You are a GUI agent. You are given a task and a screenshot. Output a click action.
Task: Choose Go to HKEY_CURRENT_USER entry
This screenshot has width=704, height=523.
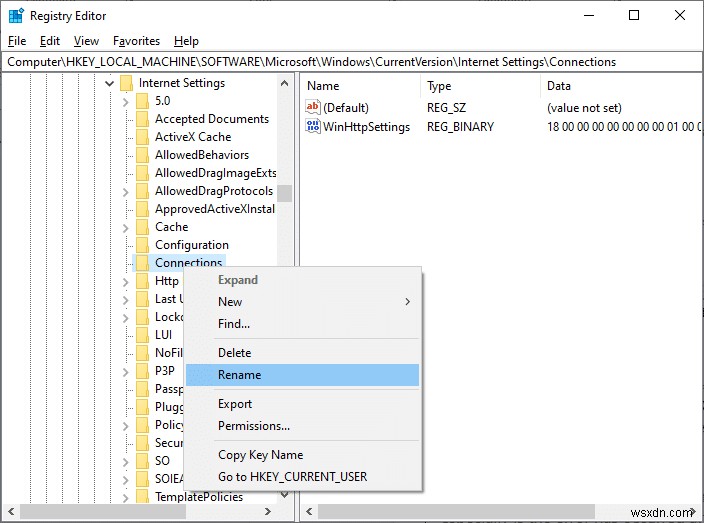pos(302,477)
